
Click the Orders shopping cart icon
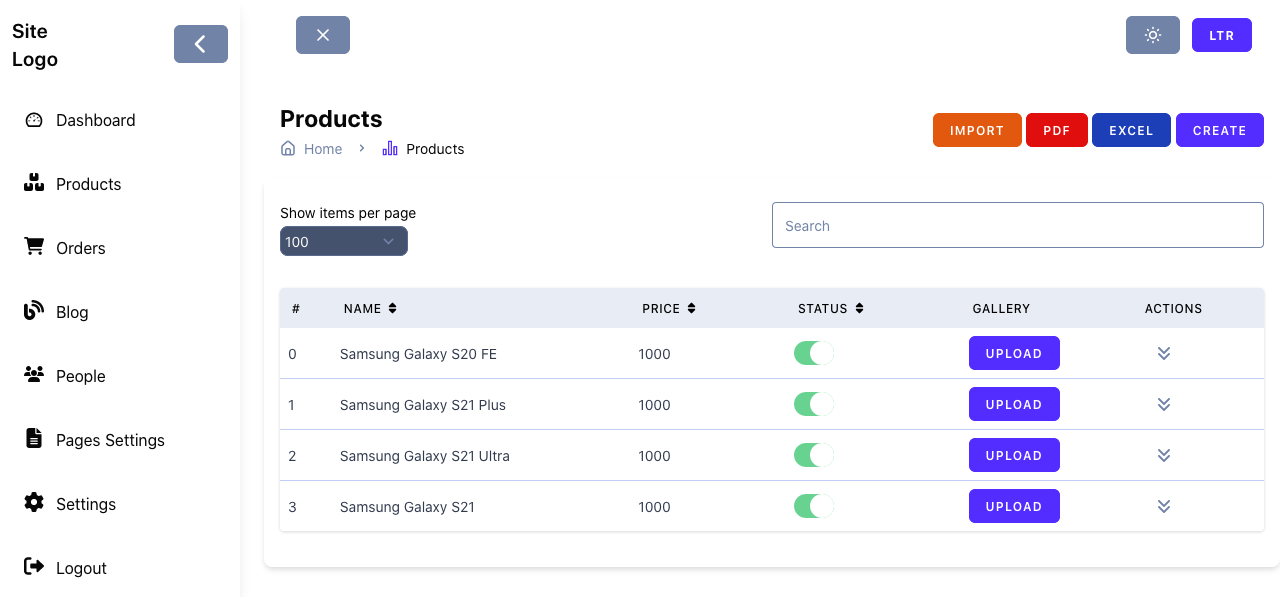click(x=34, y=247)
